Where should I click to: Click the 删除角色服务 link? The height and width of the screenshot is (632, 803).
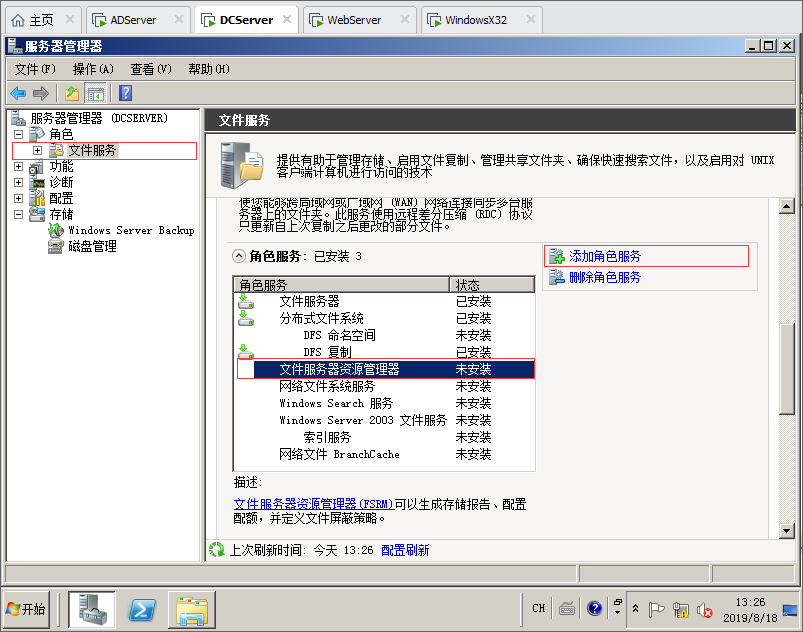pyautogui.click(x=605, y=277)
